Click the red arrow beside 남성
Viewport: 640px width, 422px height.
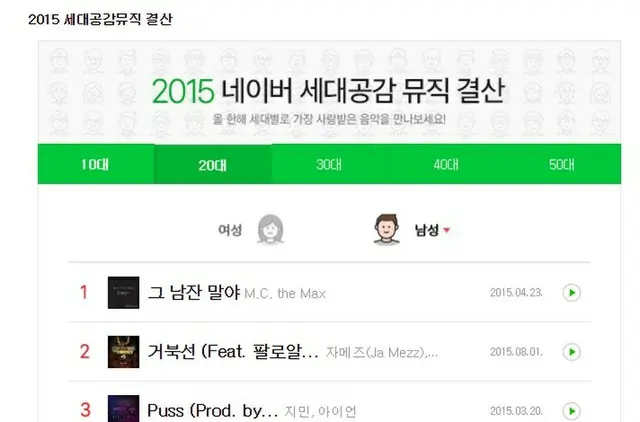(447, 230)
